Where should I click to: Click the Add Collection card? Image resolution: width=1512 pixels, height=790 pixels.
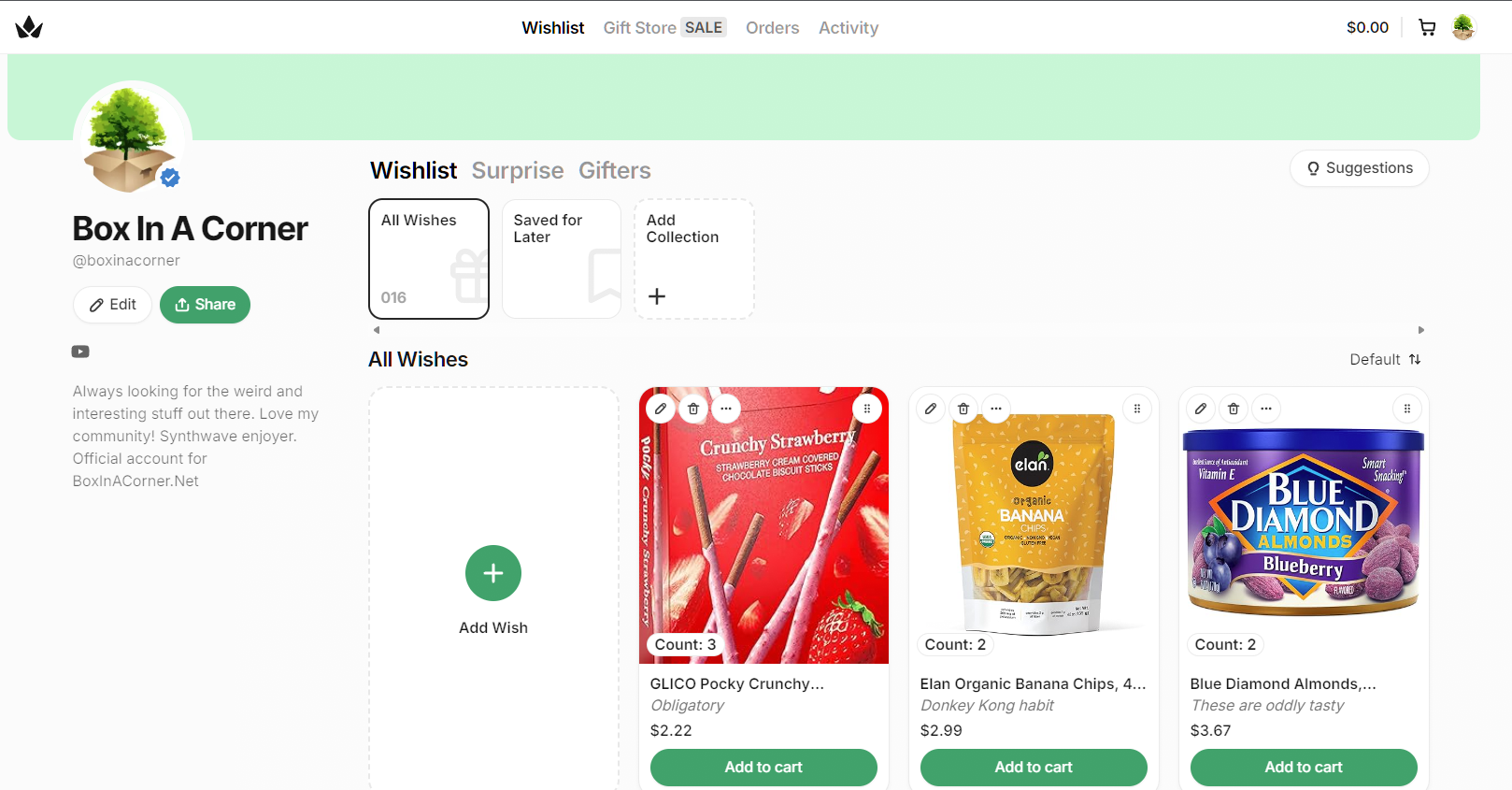(x=694, y=259)
